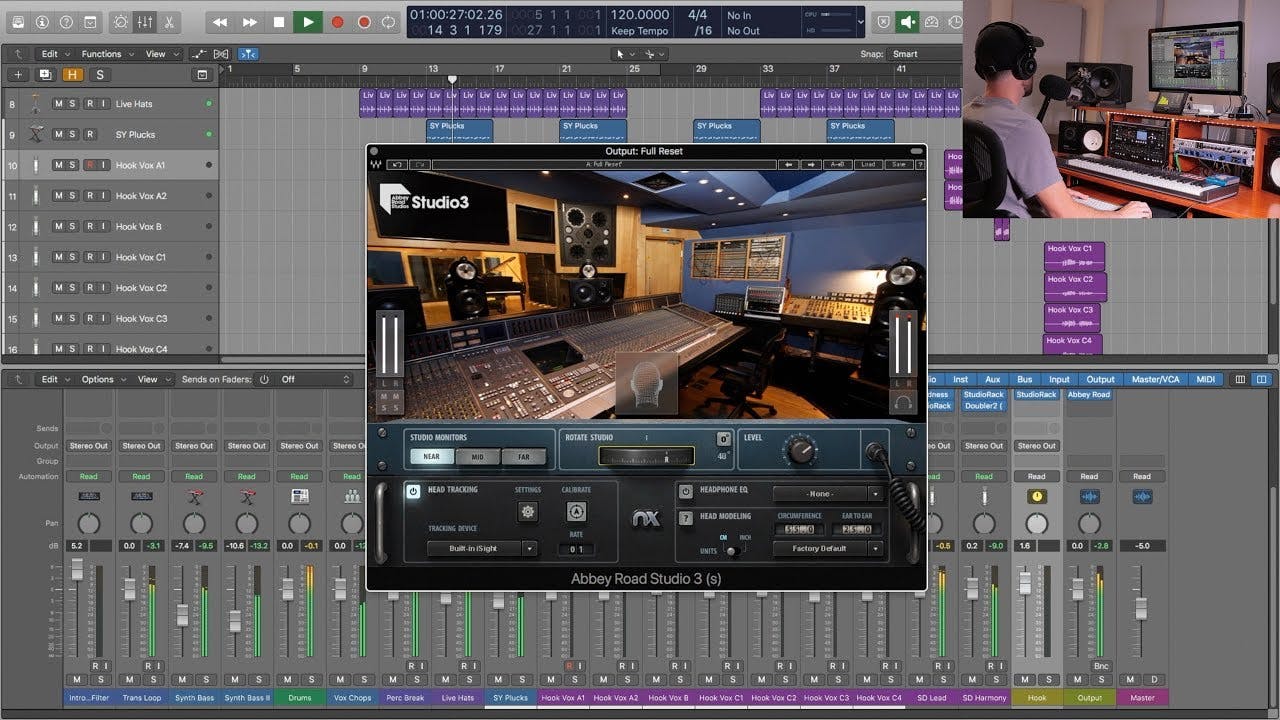Select the Hook Vox C1 region
Viewport: 1280px width, 720px height.
[x=1075, y=257]
